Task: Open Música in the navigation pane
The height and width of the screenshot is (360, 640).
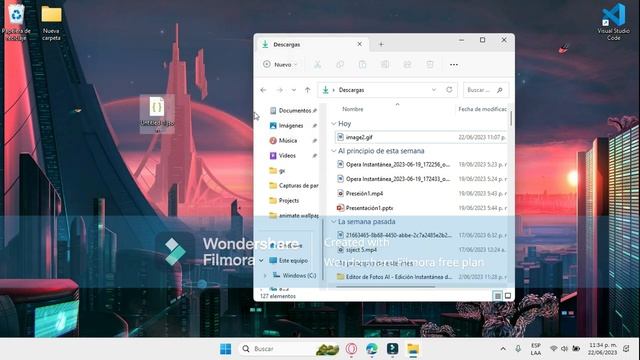Action: 293,140
